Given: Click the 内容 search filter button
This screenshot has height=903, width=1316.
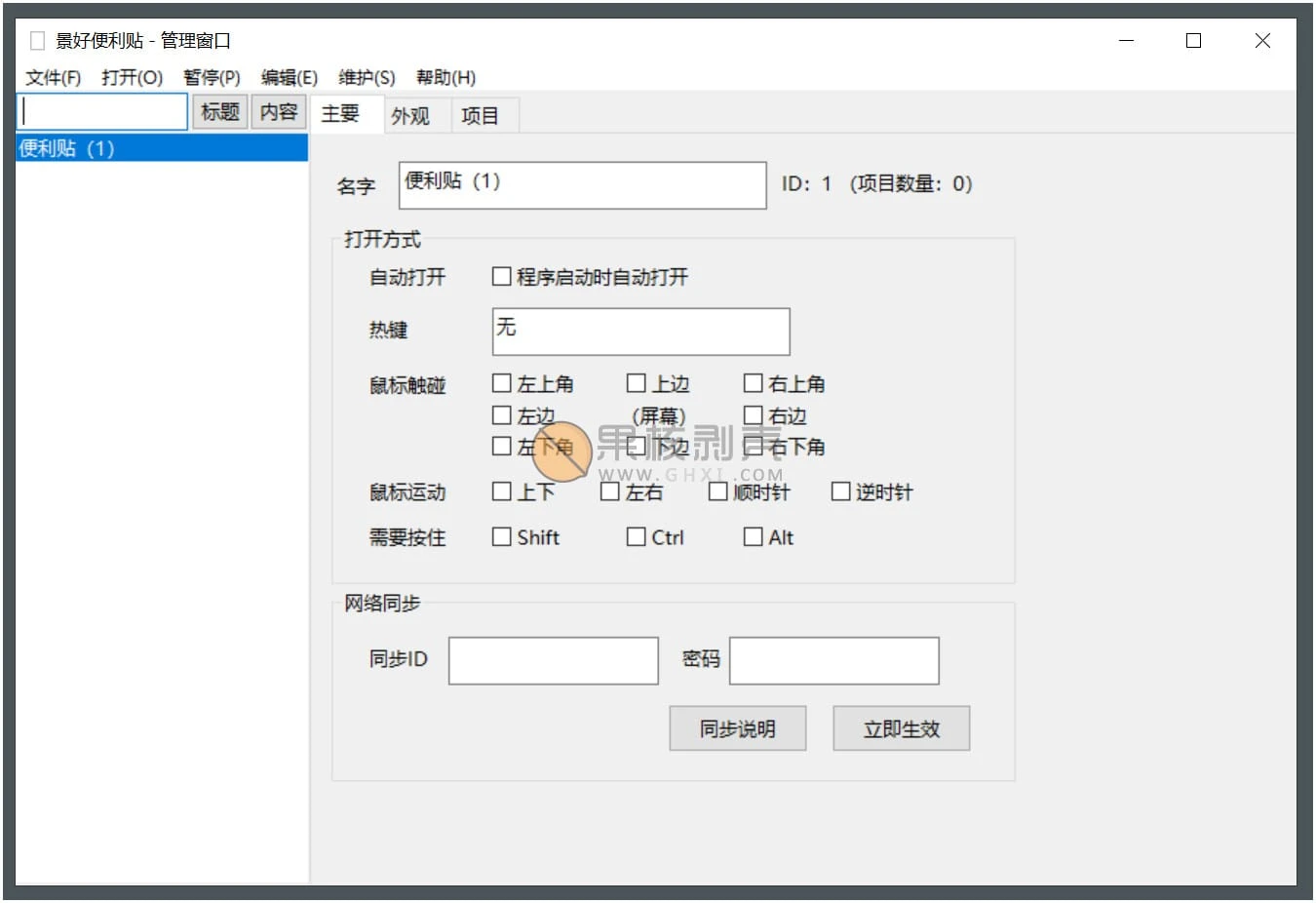Looking at the screenshot, I should tap(279, 112).
